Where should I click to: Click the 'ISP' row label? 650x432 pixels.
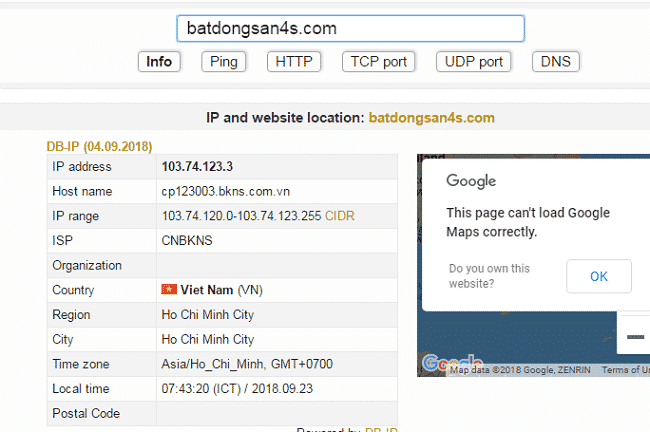point(62,241)
